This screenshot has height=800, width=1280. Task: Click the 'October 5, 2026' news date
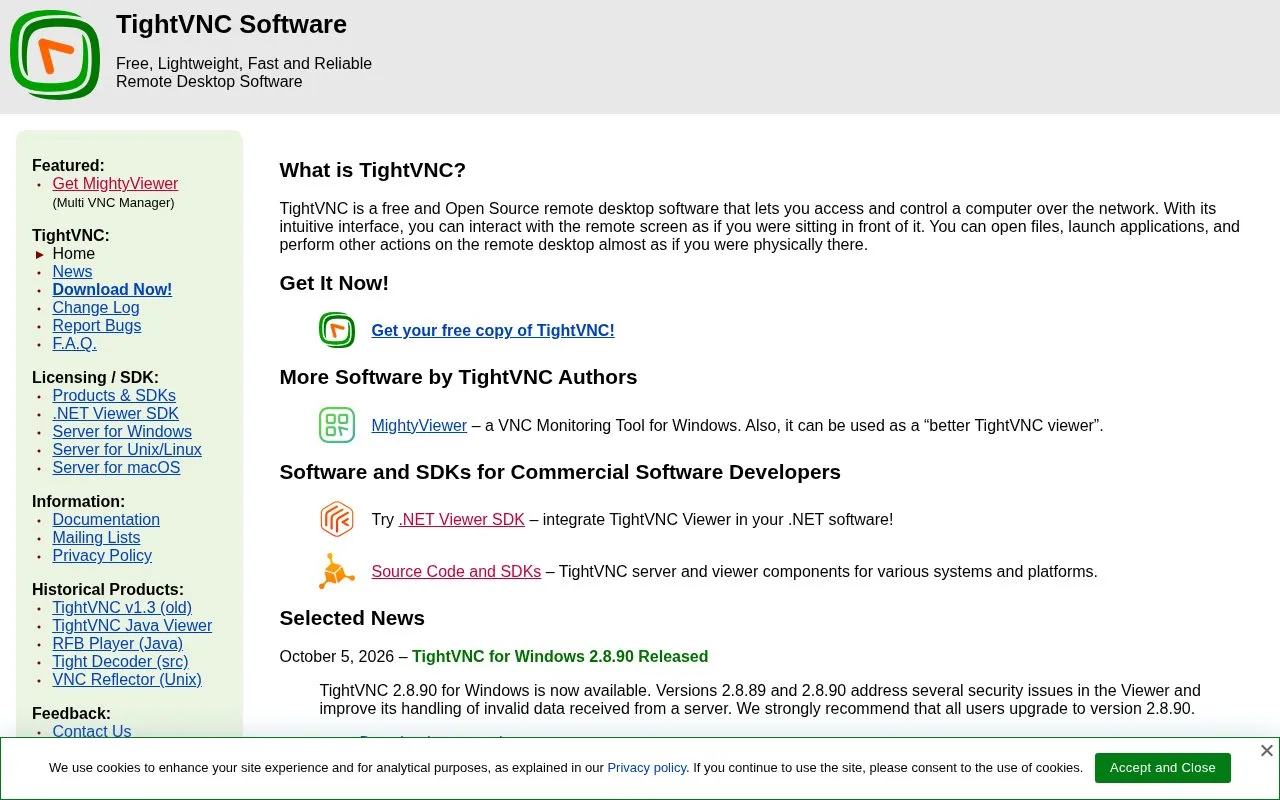pyautogui.click(x=337, y=657)
